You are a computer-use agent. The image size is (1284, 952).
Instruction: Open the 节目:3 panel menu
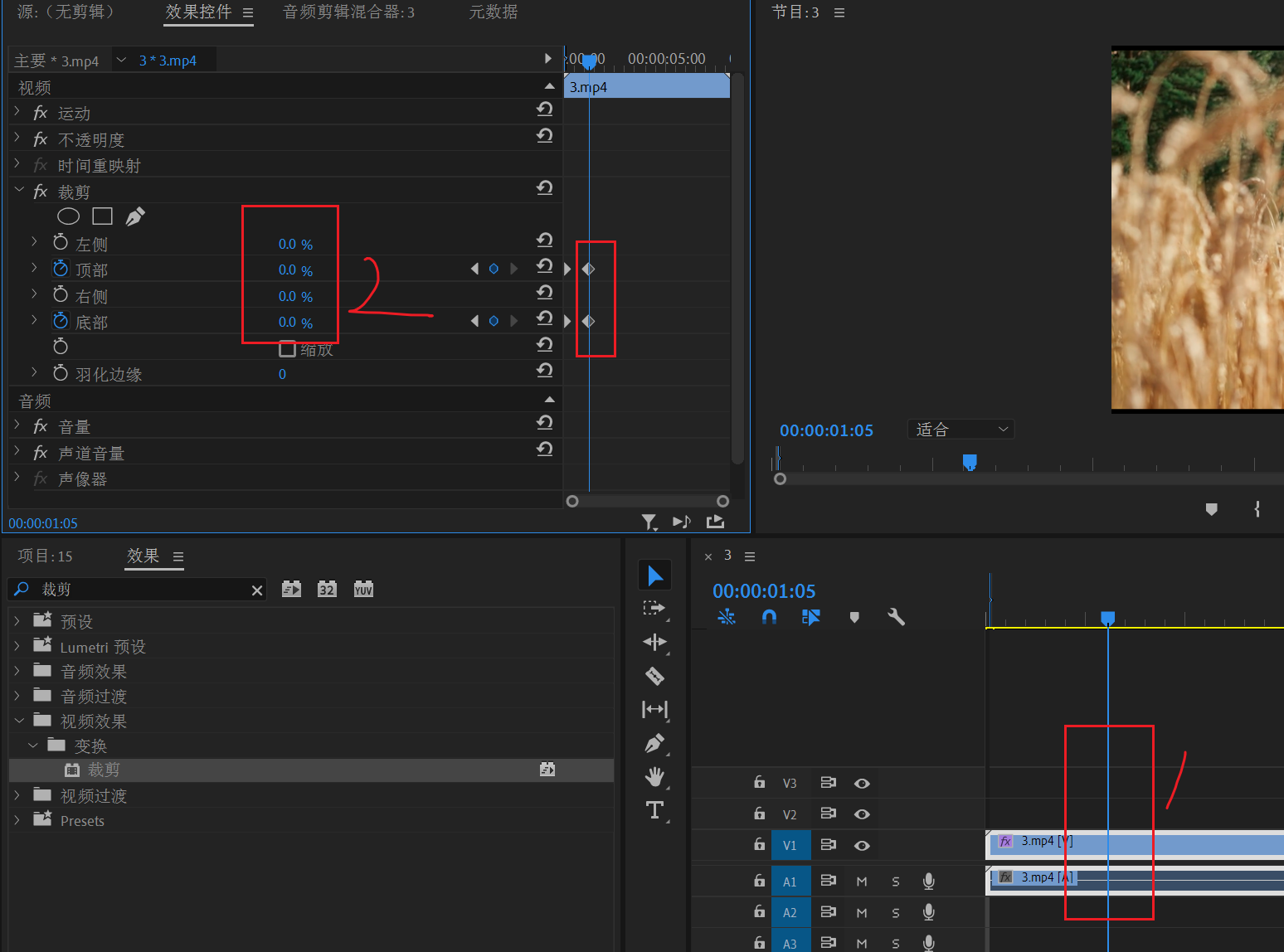tap(839, 12)
